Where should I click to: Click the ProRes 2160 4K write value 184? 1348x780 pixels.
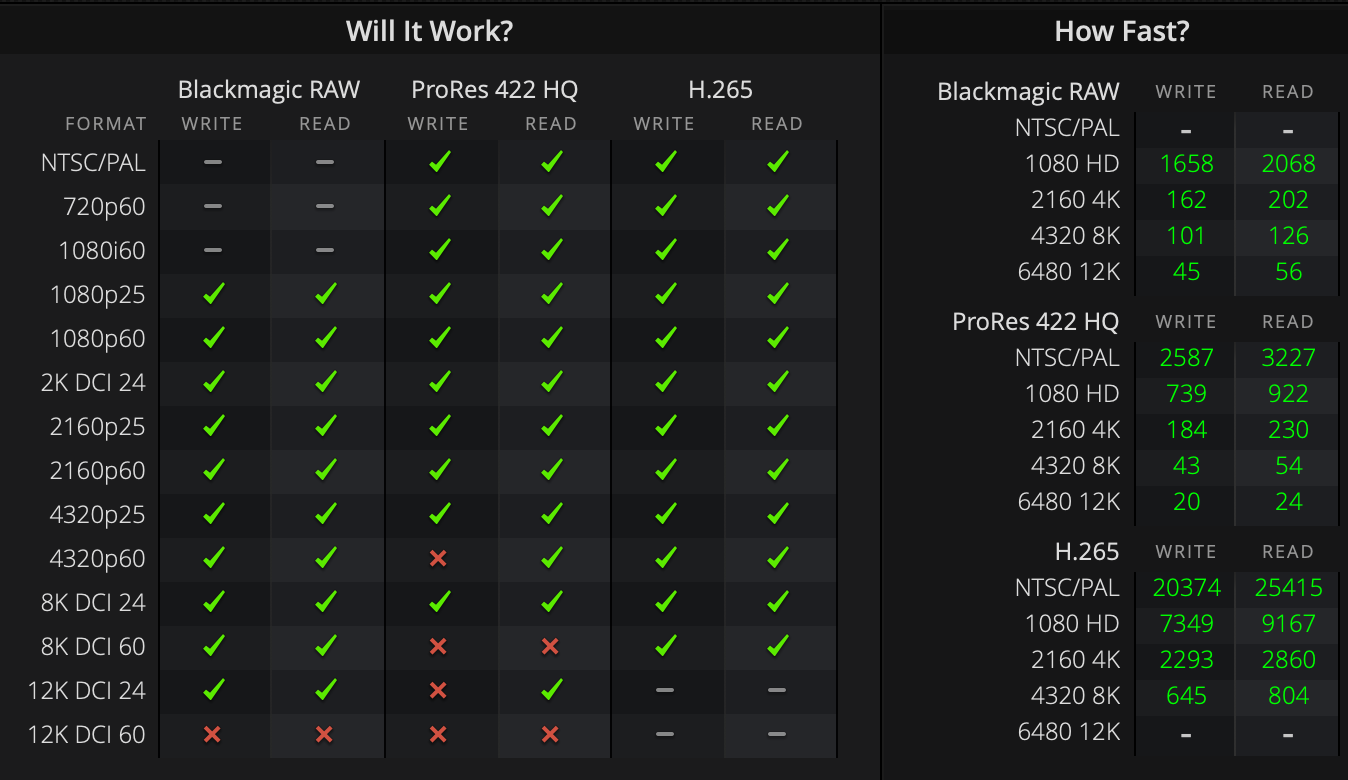point(1186,430)
